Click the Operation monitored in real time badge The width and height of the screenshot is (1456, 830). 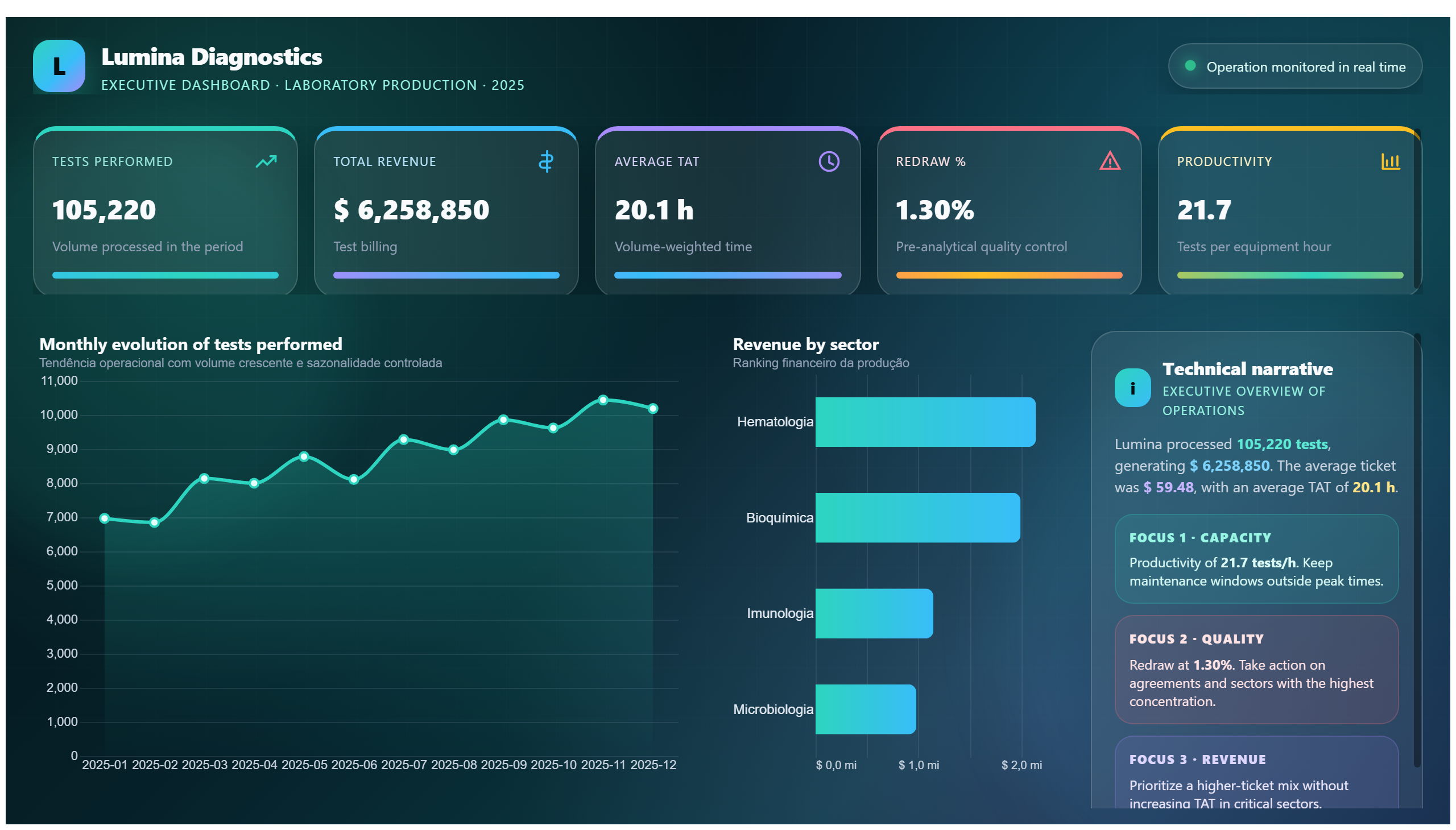pos(1294,66)
